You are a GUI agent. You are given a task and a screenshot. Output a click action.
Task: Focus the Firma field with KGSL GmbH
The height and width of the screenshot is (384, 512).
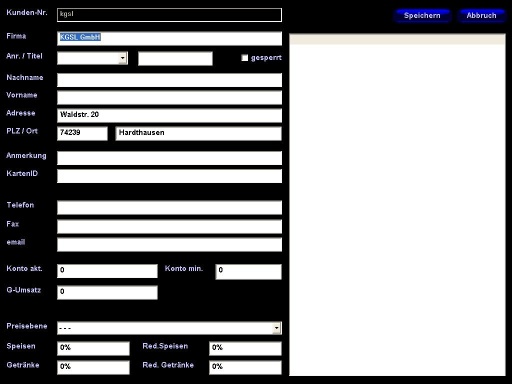point(169,38)
